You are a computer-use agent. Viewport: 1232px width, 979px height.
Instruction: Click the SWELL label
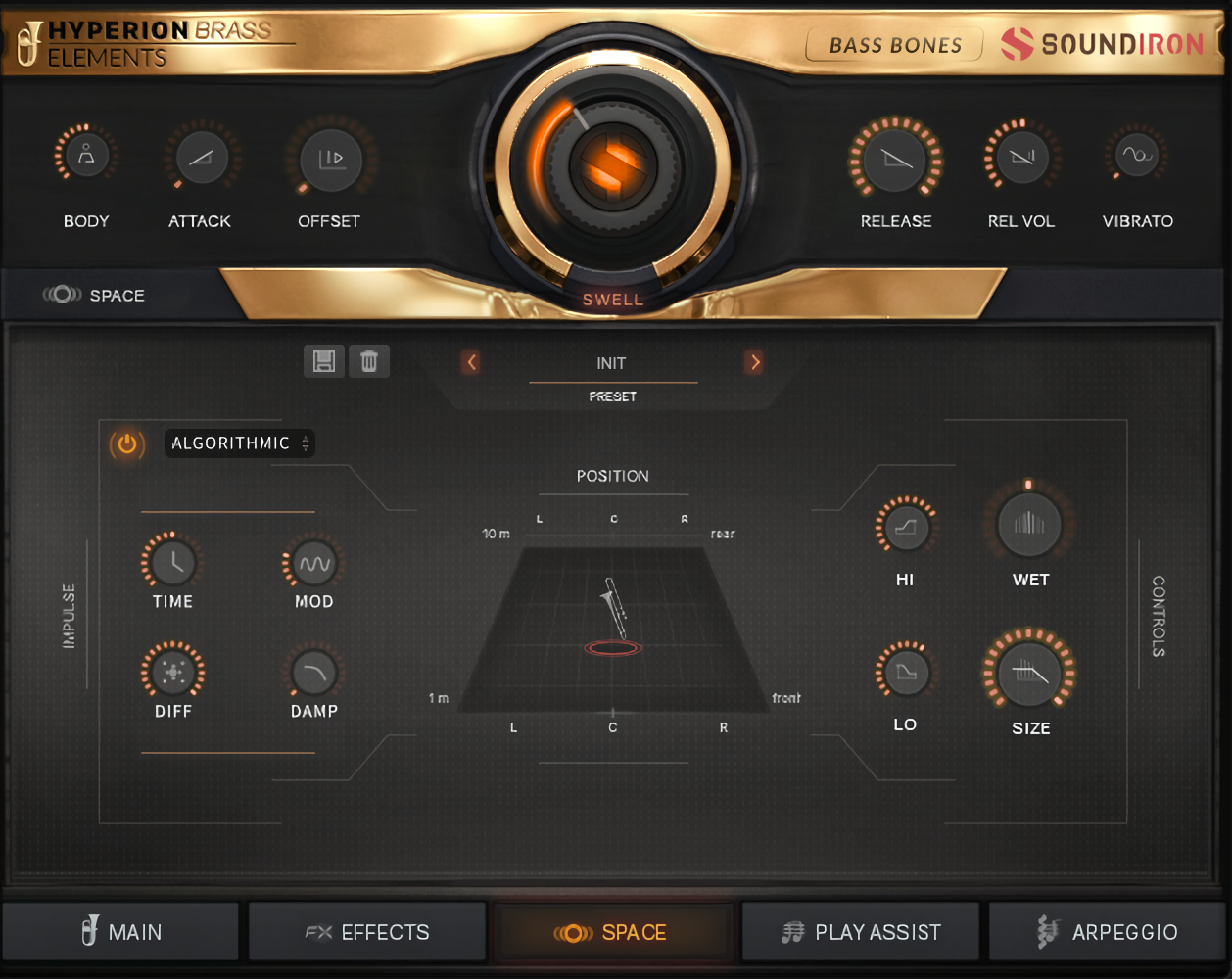click(x=613, y=300)
